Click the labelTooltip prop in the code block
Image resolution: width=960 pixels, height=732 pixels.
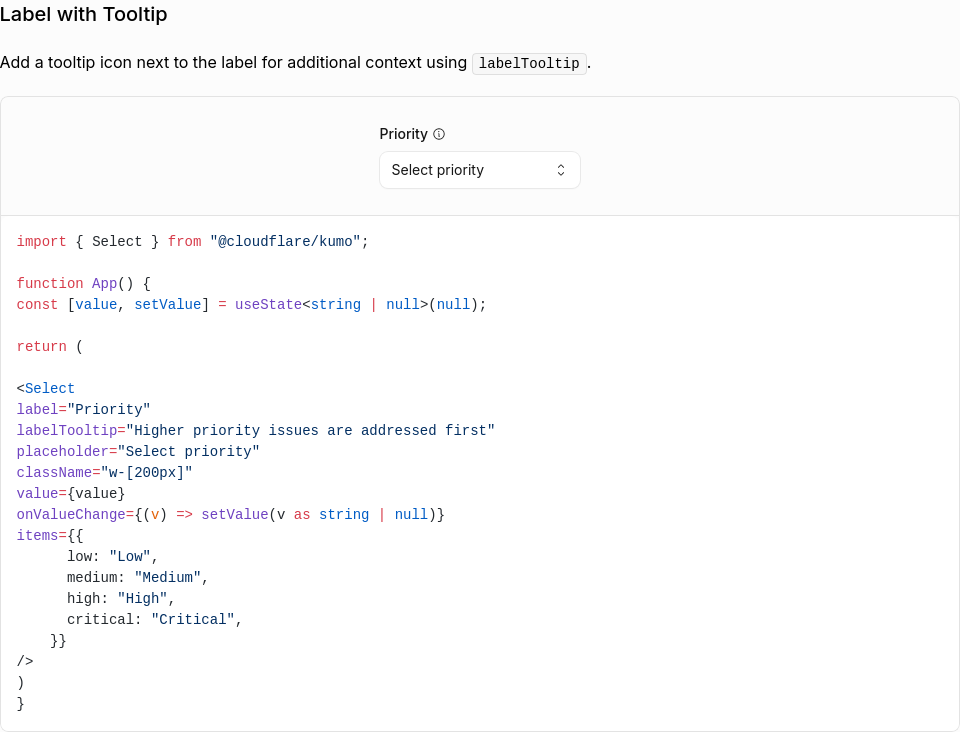point(66,431)
